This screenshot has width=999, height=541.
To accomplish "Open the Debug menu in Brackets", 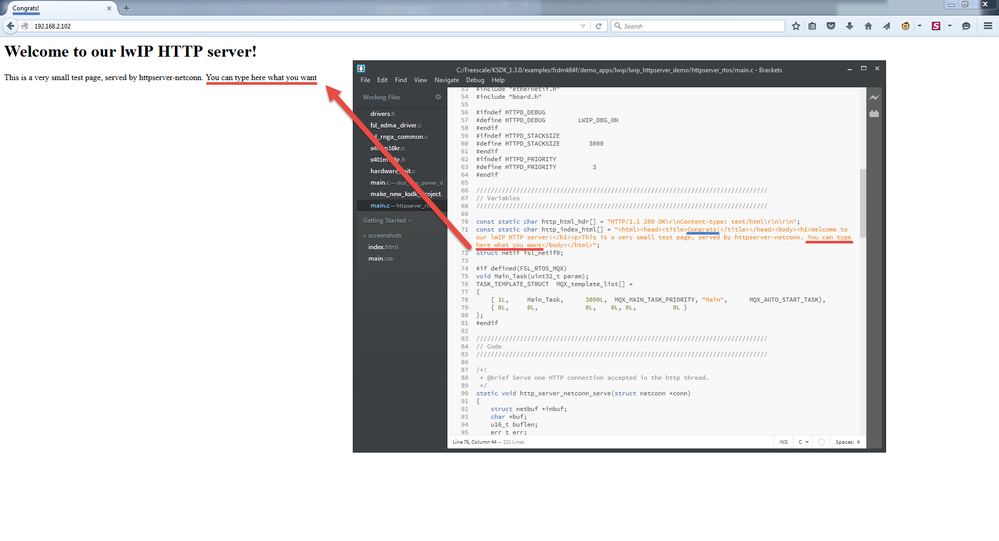I will (x=475, y=80).
